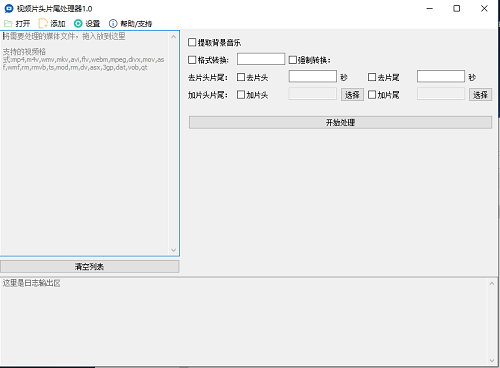
Task: Toggle the 强制转换 checkbox
Action: 292,60
